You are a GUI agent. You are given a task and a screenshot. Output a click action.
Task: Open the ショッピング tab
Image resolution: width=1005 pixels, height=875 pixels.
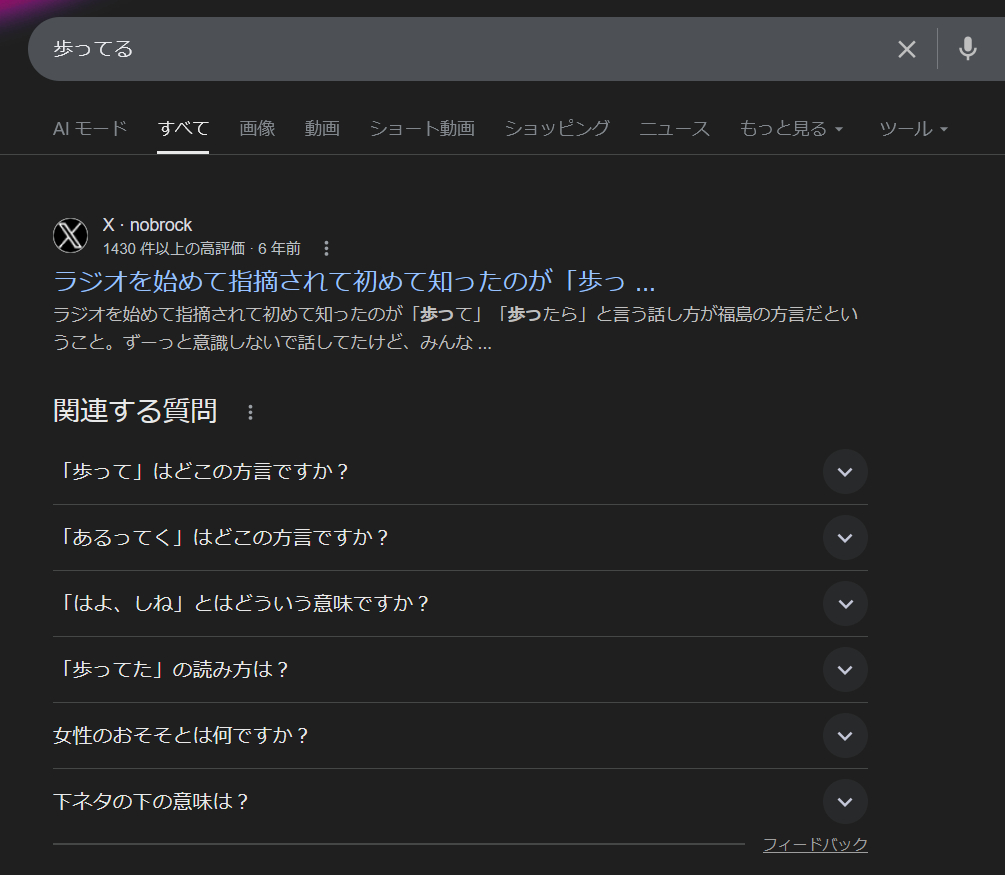pyautogui.click(x=556, y=128)
